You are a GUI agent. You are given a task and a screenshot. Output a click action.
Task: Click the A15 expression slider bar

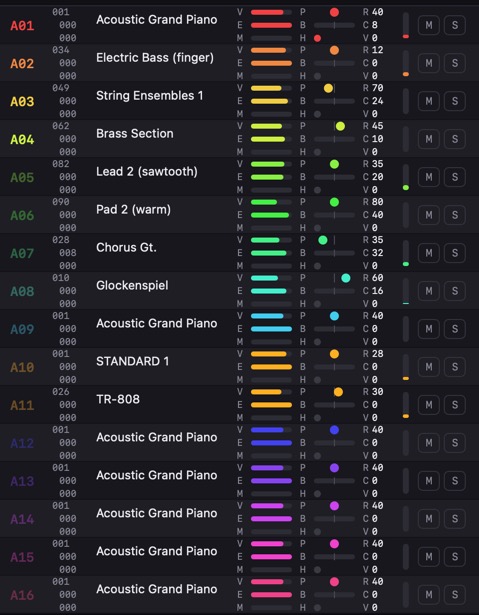click(271, 557)
